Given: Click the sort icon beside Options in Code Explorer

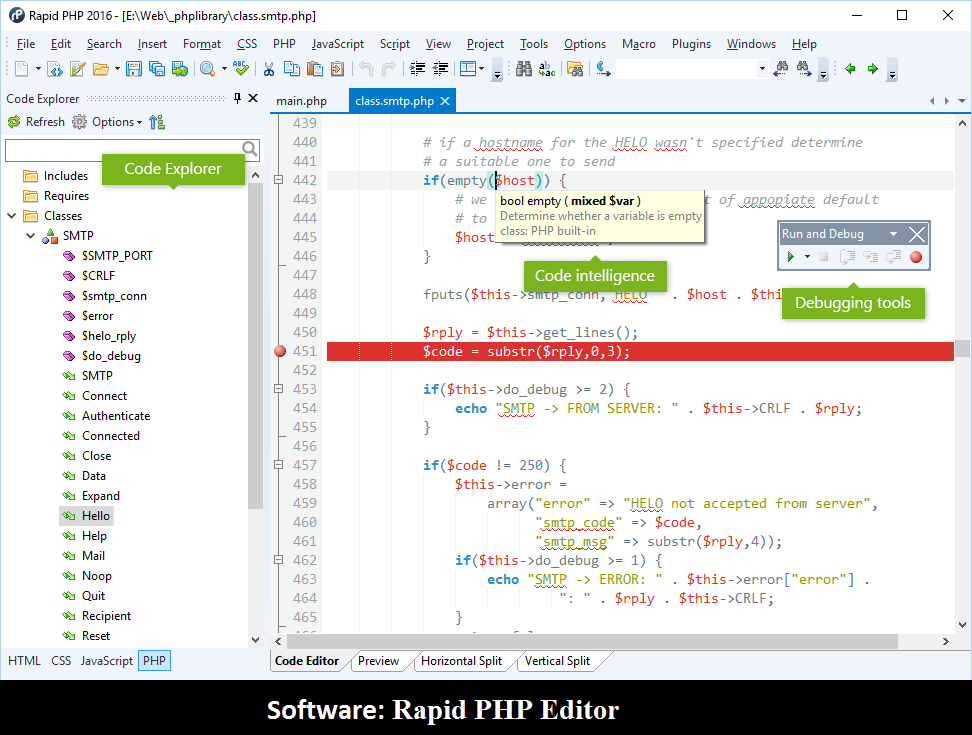Looking at the screenshot, I should 157,122.
